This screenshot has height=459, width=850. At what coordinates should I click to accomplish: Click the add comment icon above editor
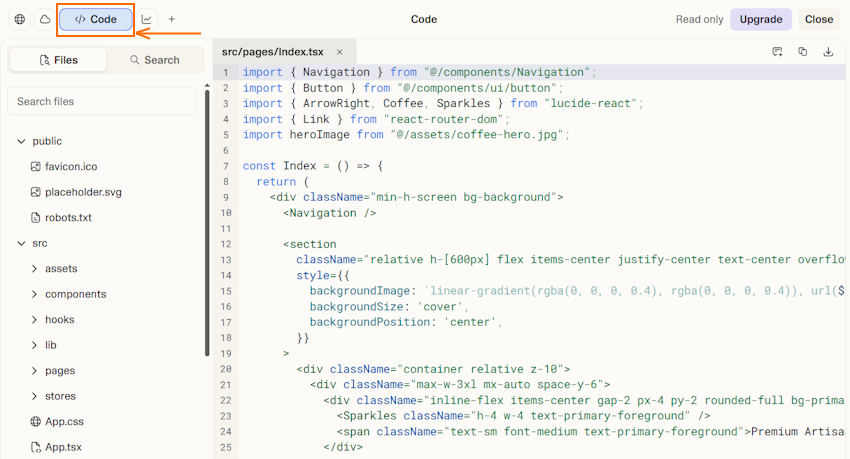coord(777,51)
